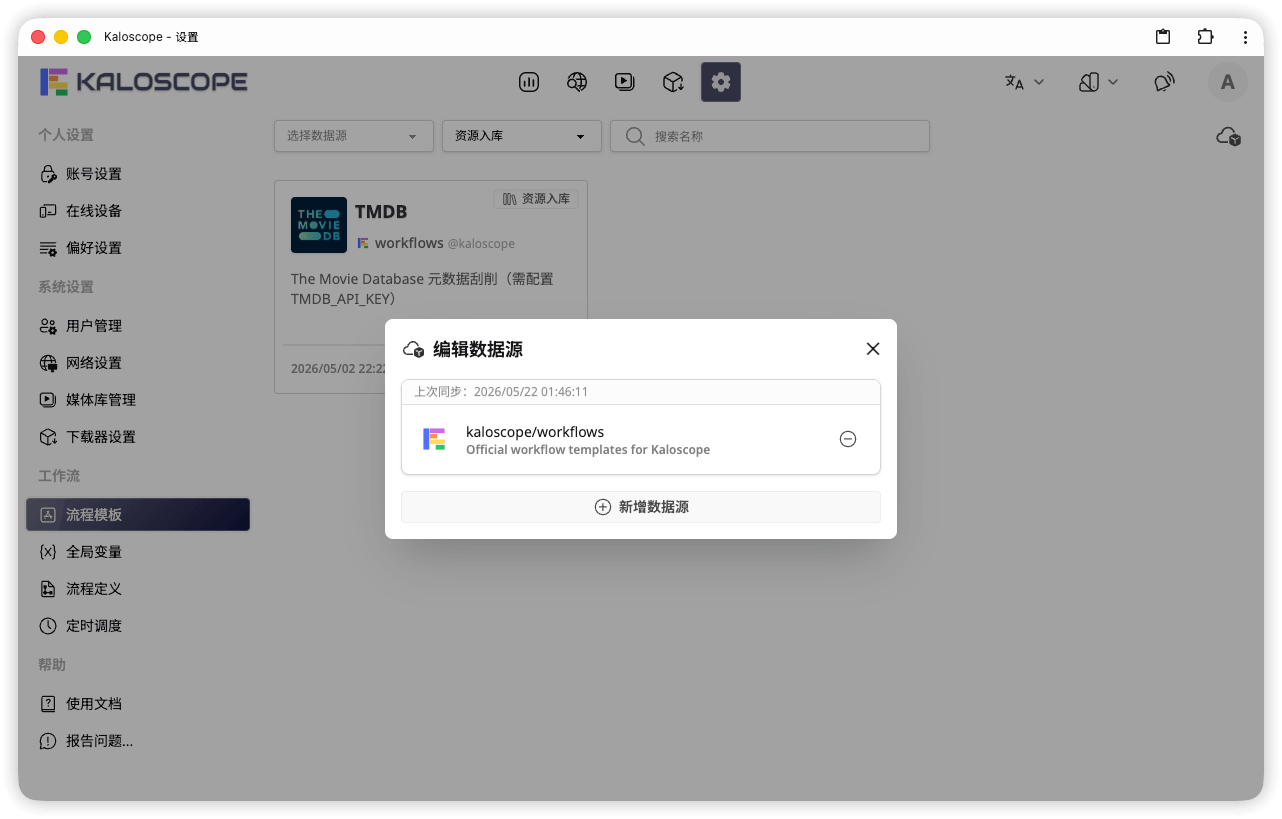Open the language translation dropdown

tap(1025, 82)
